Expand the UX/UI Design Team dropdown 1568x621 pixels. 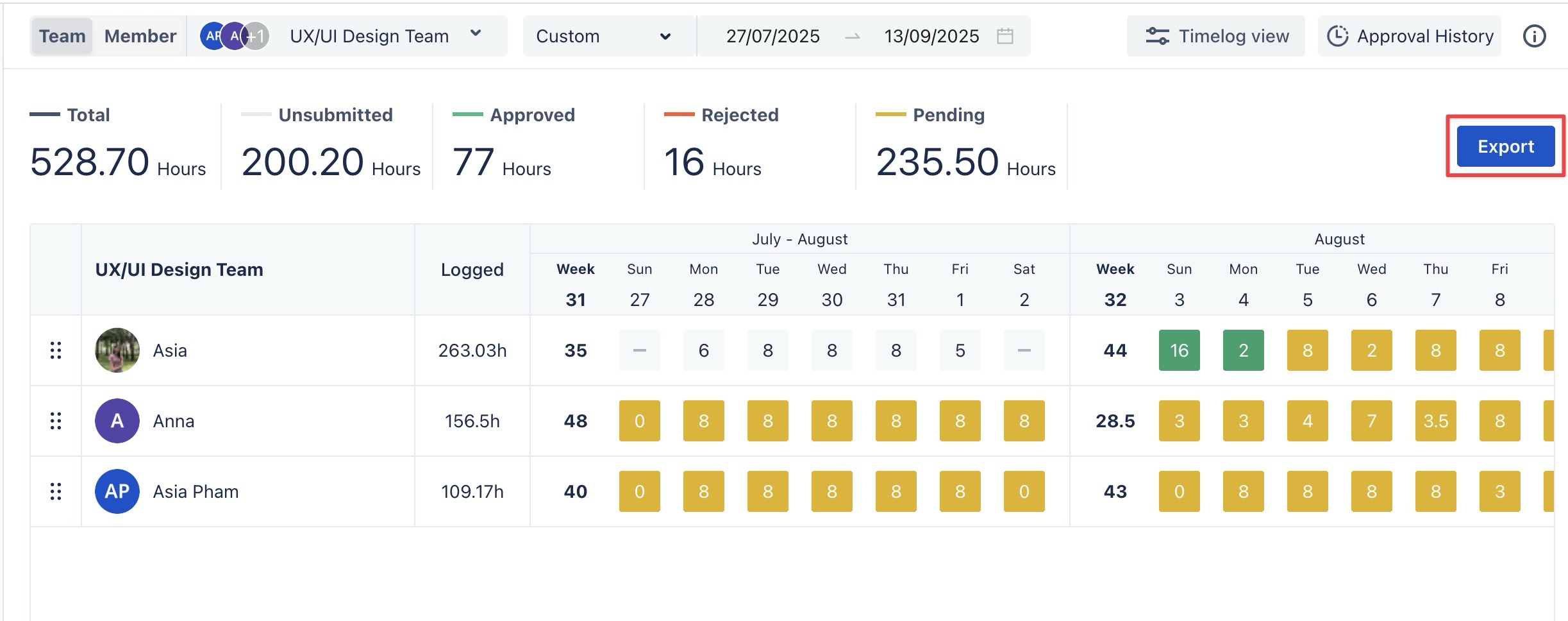coord(475,34)
